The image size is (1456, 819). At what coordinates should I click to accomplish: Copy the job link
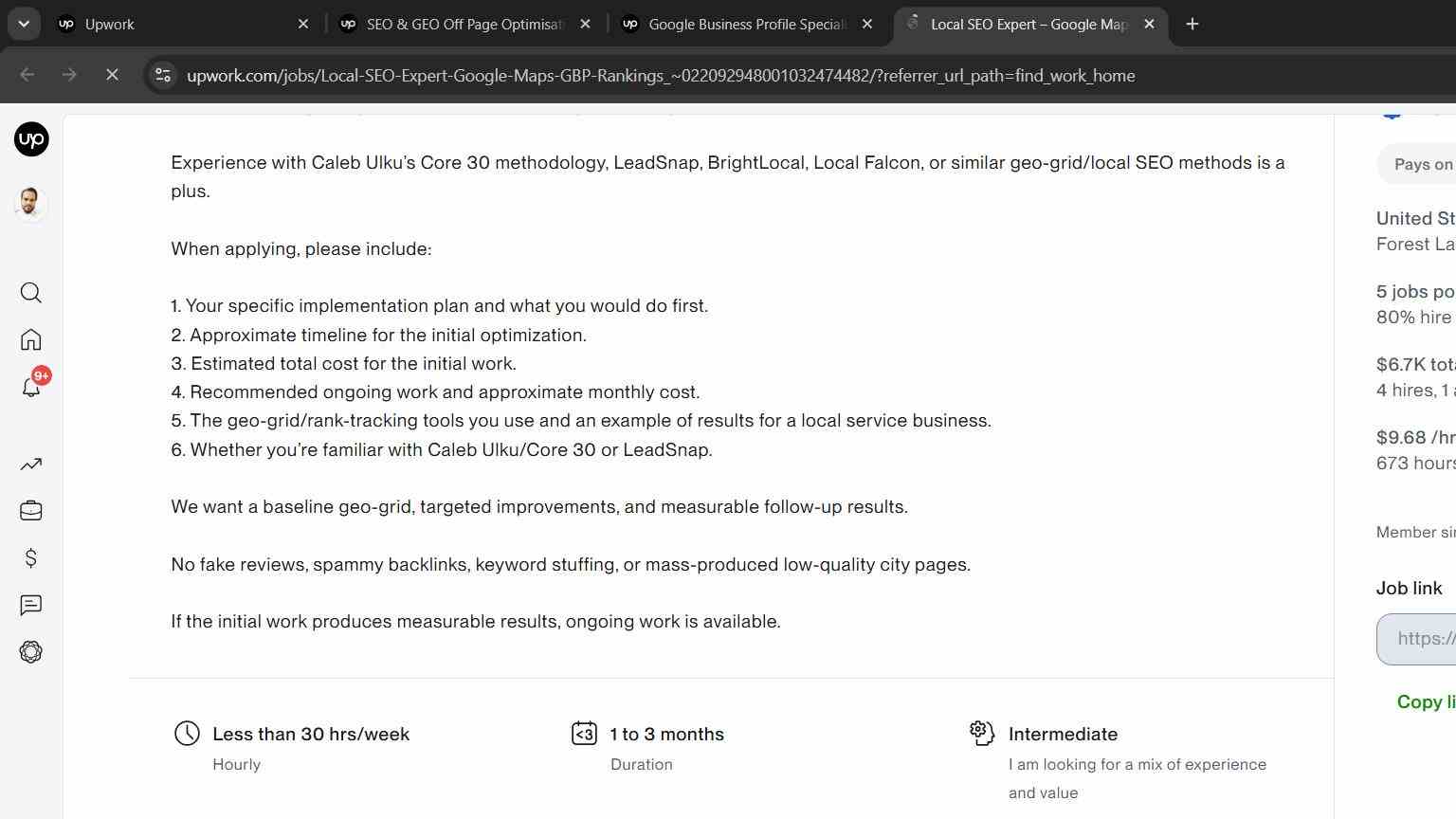(1426, 702)
